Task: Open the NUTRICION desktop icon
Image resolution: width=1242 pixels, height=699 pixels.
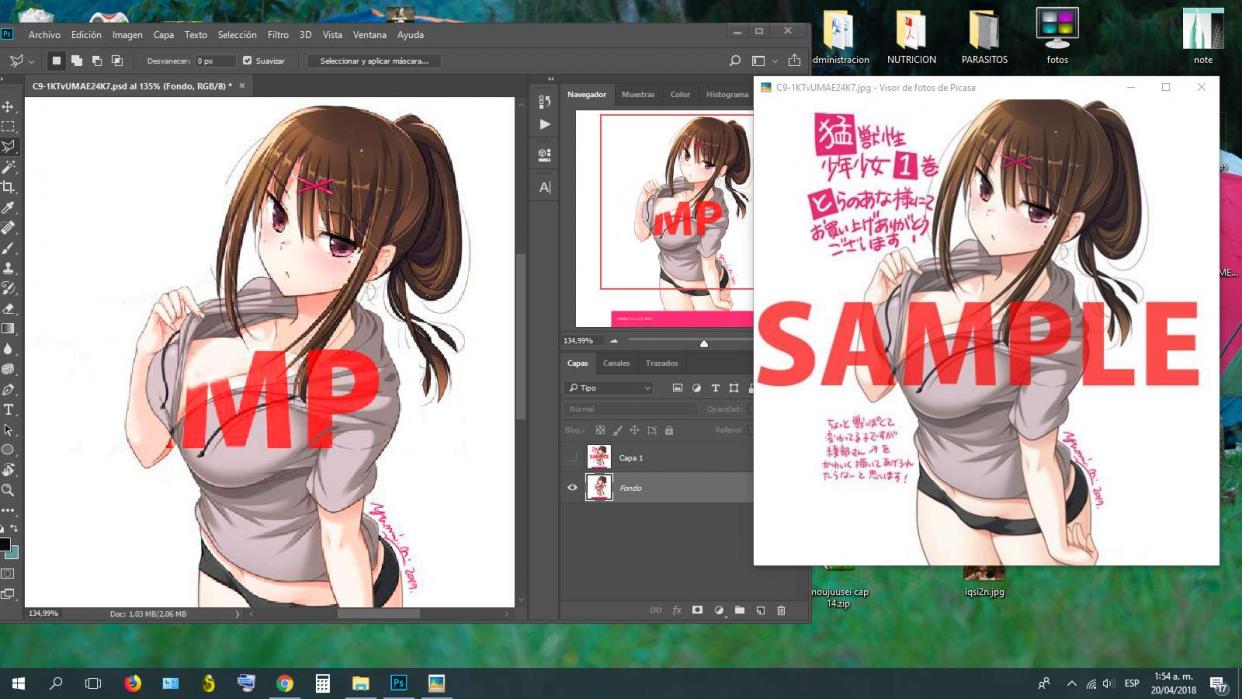Action: tap(912, 38)
